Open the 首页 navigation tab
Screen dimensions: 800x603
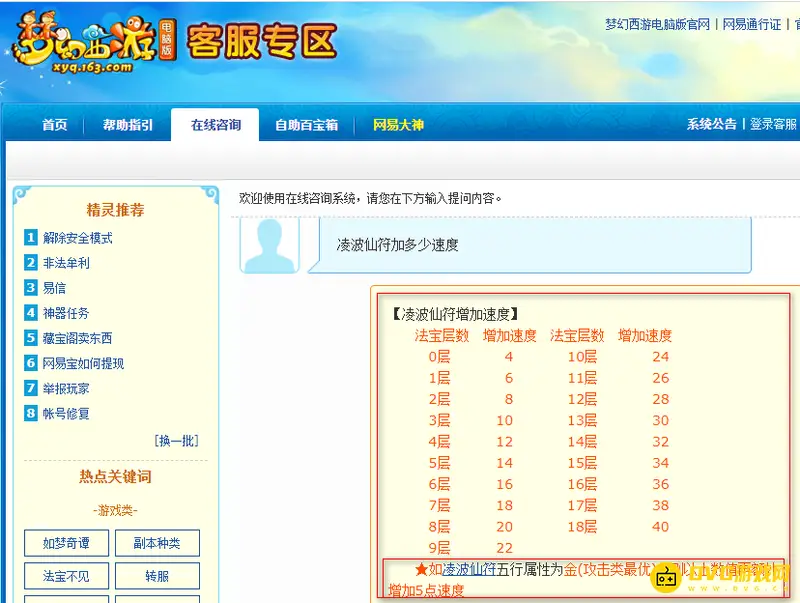pos(55,125)
